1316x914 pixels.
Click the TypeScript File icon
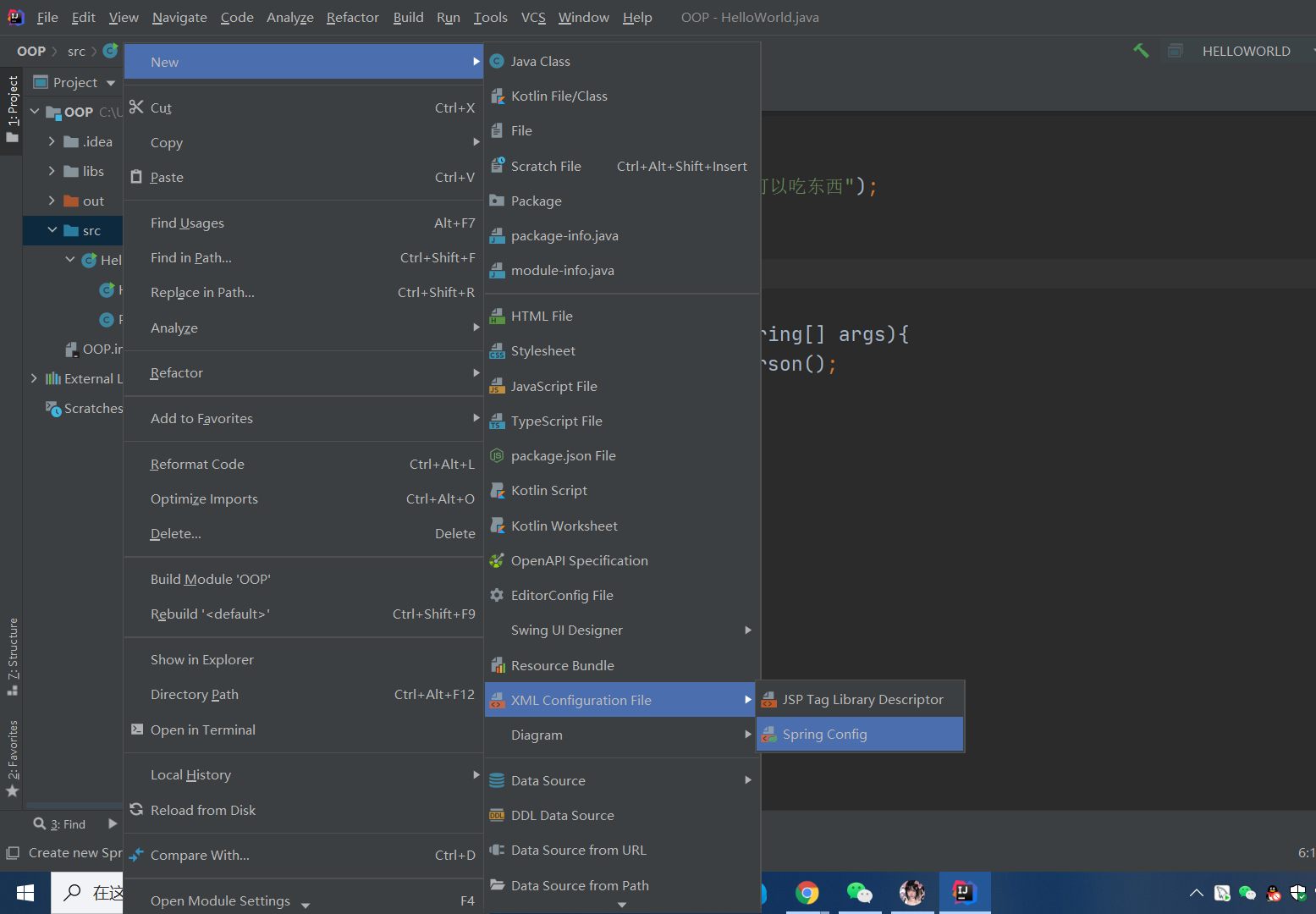[x=498, y=421]
